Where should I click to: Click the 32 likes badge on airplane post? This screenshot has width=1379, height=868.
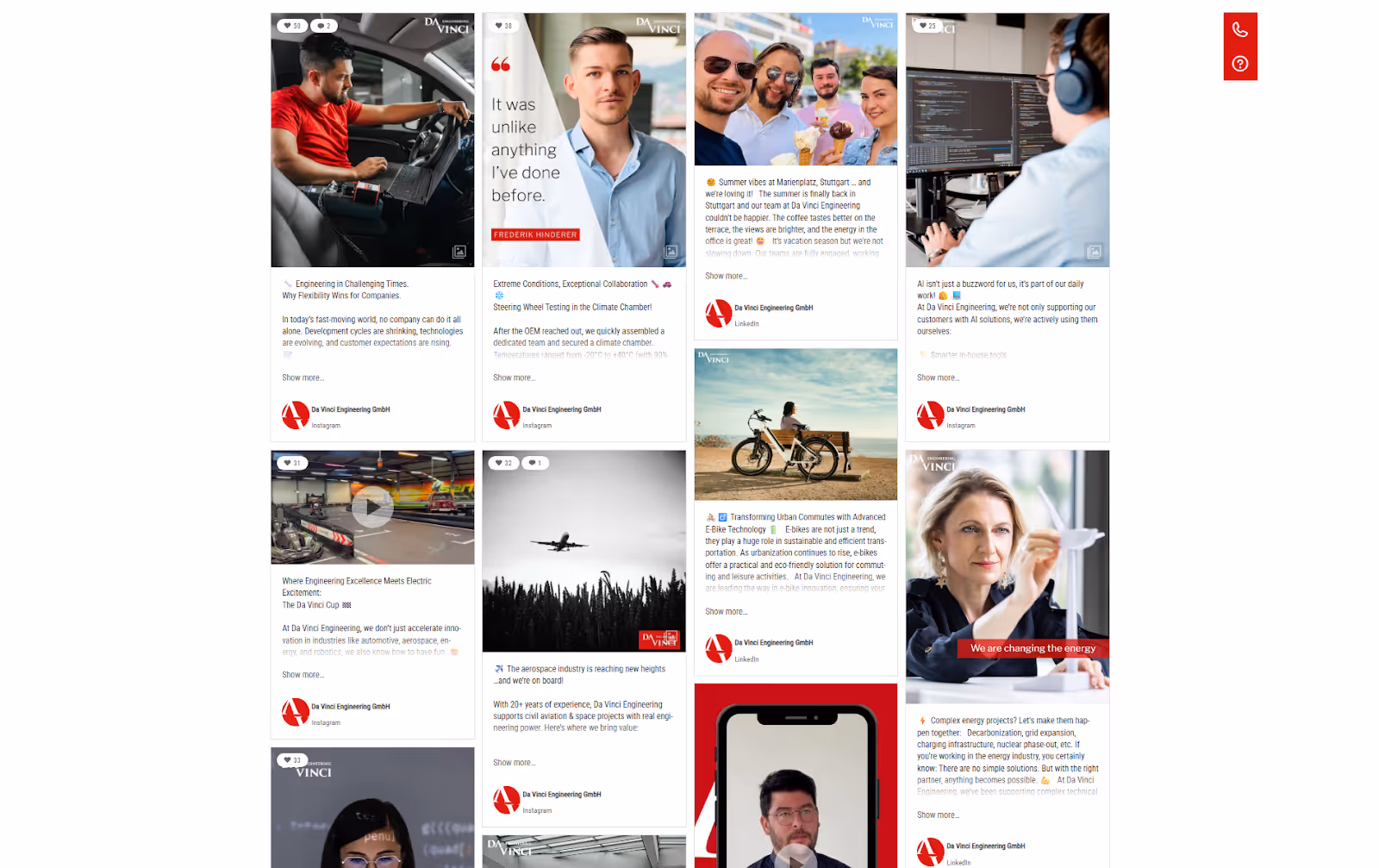point(504,463)
